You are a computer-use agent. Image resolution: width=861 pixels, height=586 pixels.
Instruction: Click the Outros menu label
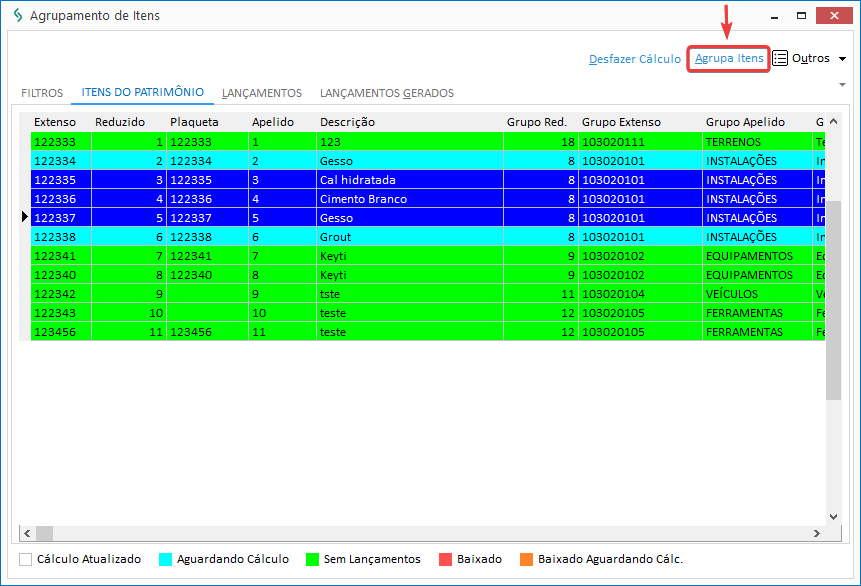pyautogui.click(x=810, y=58)
